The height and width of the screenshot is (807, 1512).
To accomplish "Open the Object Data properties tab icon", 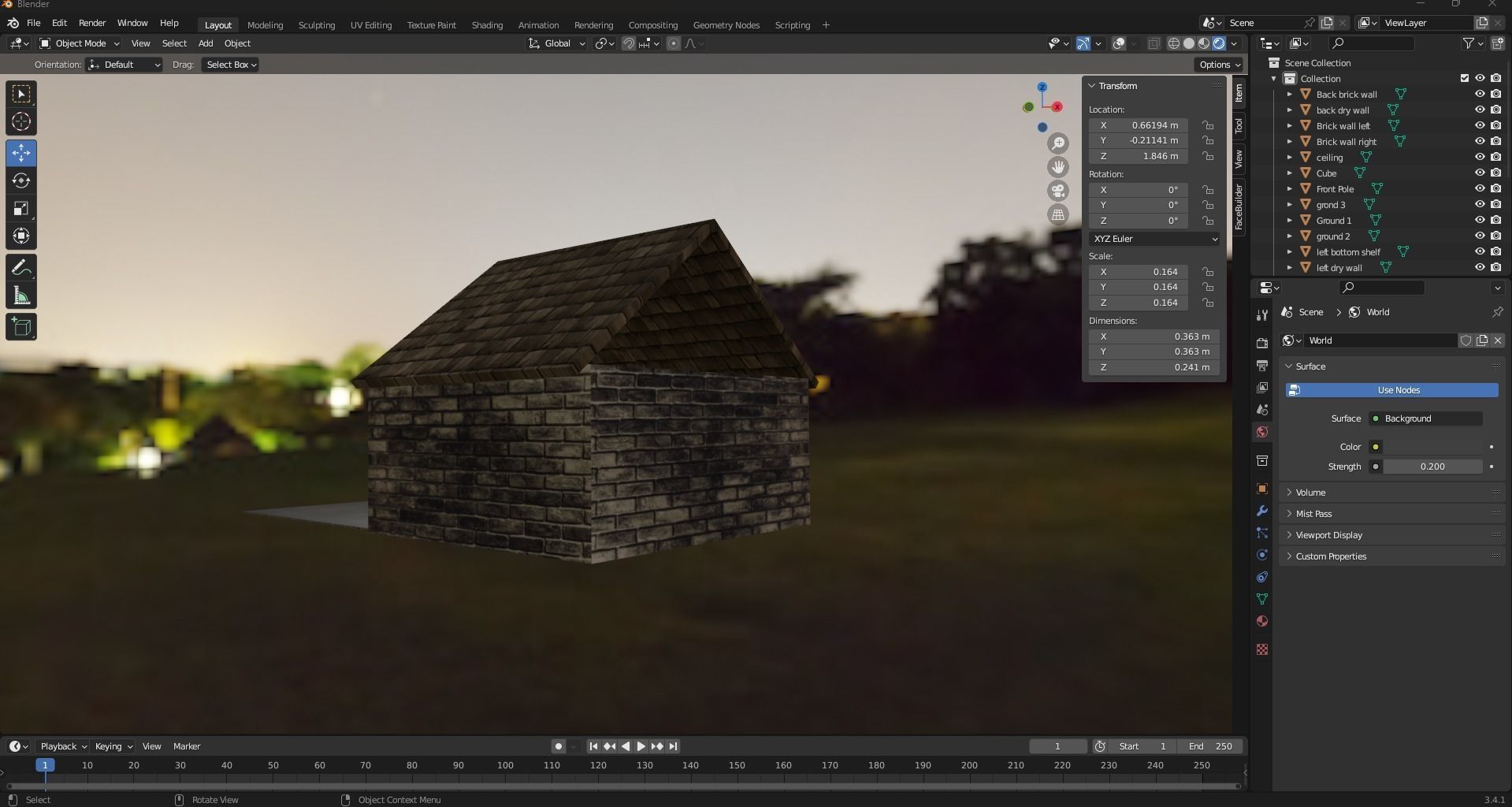I will coord(1262,599).
